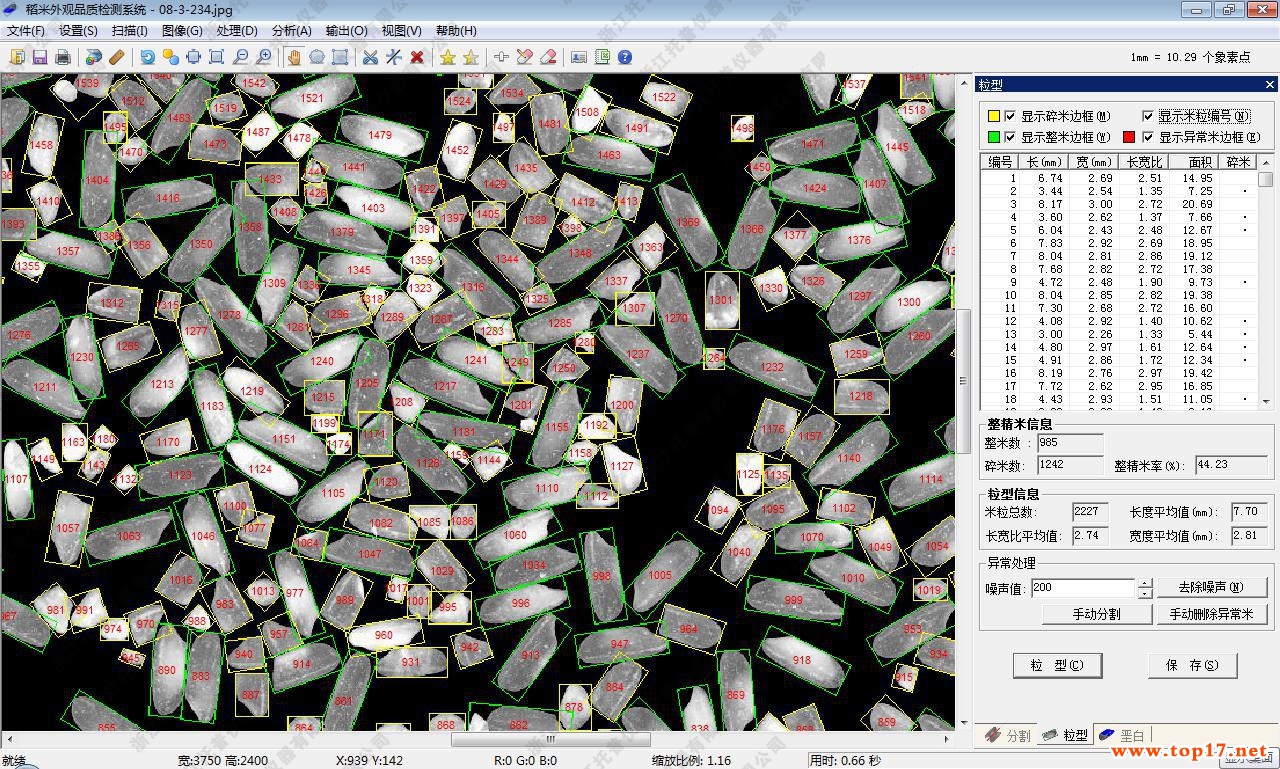Image resolution: width=1280 pixels, height=769 pixels.
Task: Toggle the 显示碎米边框 checkbox
Action: pyautogui.click(x=1010, y=116)
